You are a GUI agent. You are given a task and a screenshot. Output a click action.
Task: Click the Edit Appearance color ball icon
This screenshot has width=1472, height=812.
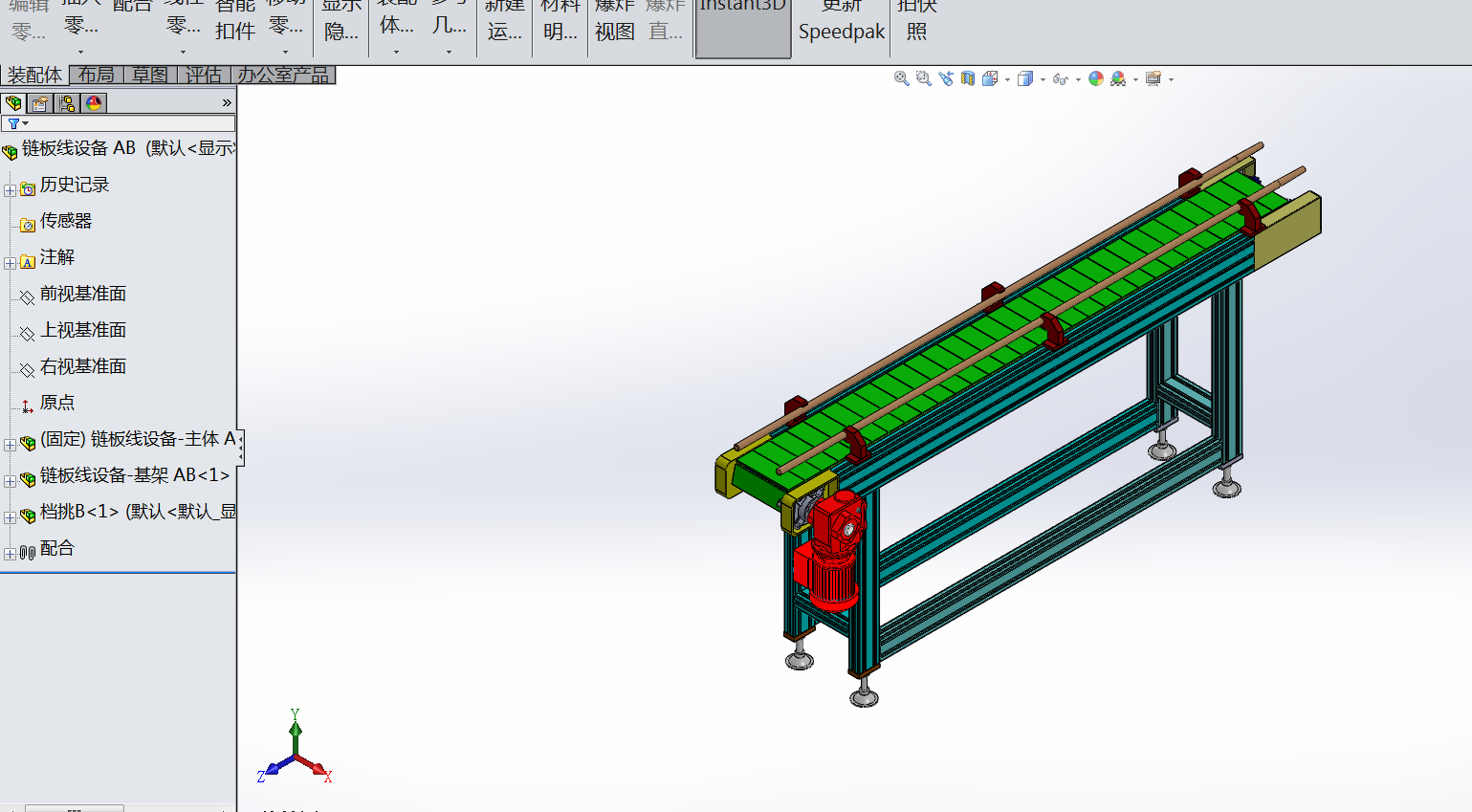tap(1096, 78)
